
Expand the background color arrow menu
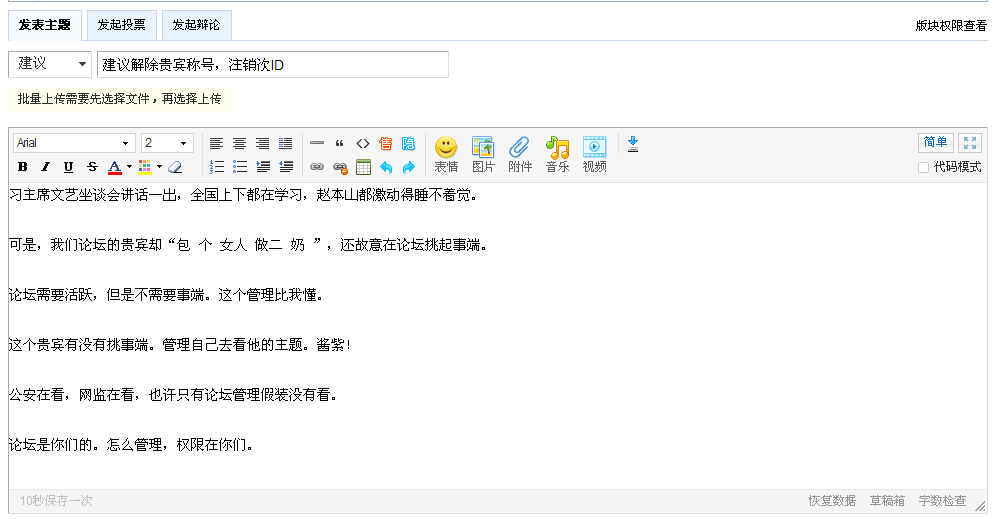coord(159,167)
